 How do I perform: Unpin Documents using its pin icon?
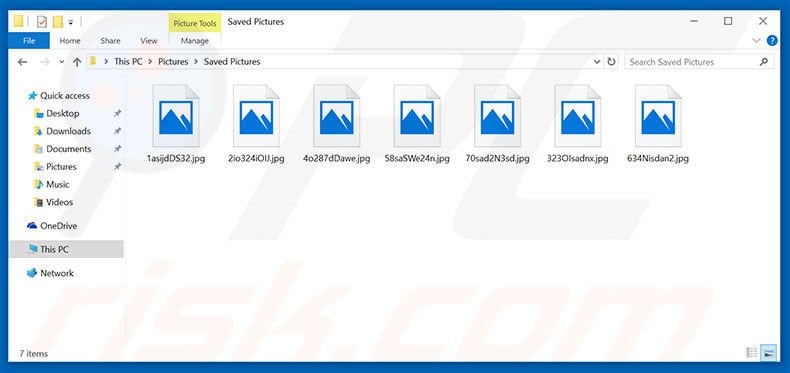tap(117, 149)
